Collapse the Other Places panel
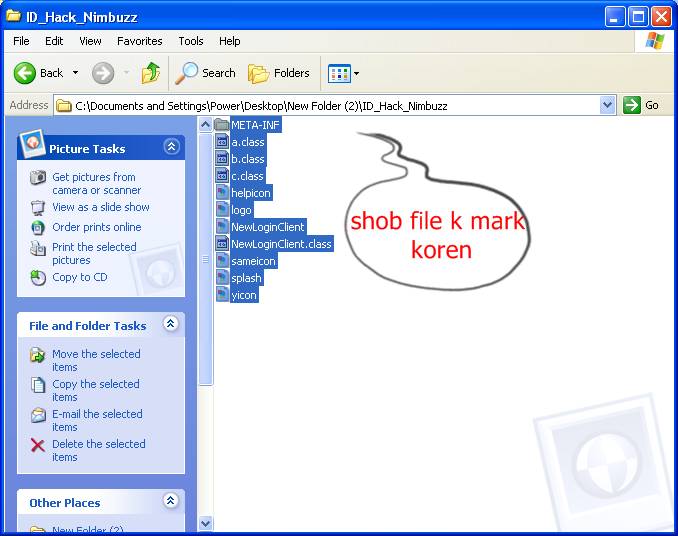The height and width of the screenshot is (536, 678). [170, 501]
